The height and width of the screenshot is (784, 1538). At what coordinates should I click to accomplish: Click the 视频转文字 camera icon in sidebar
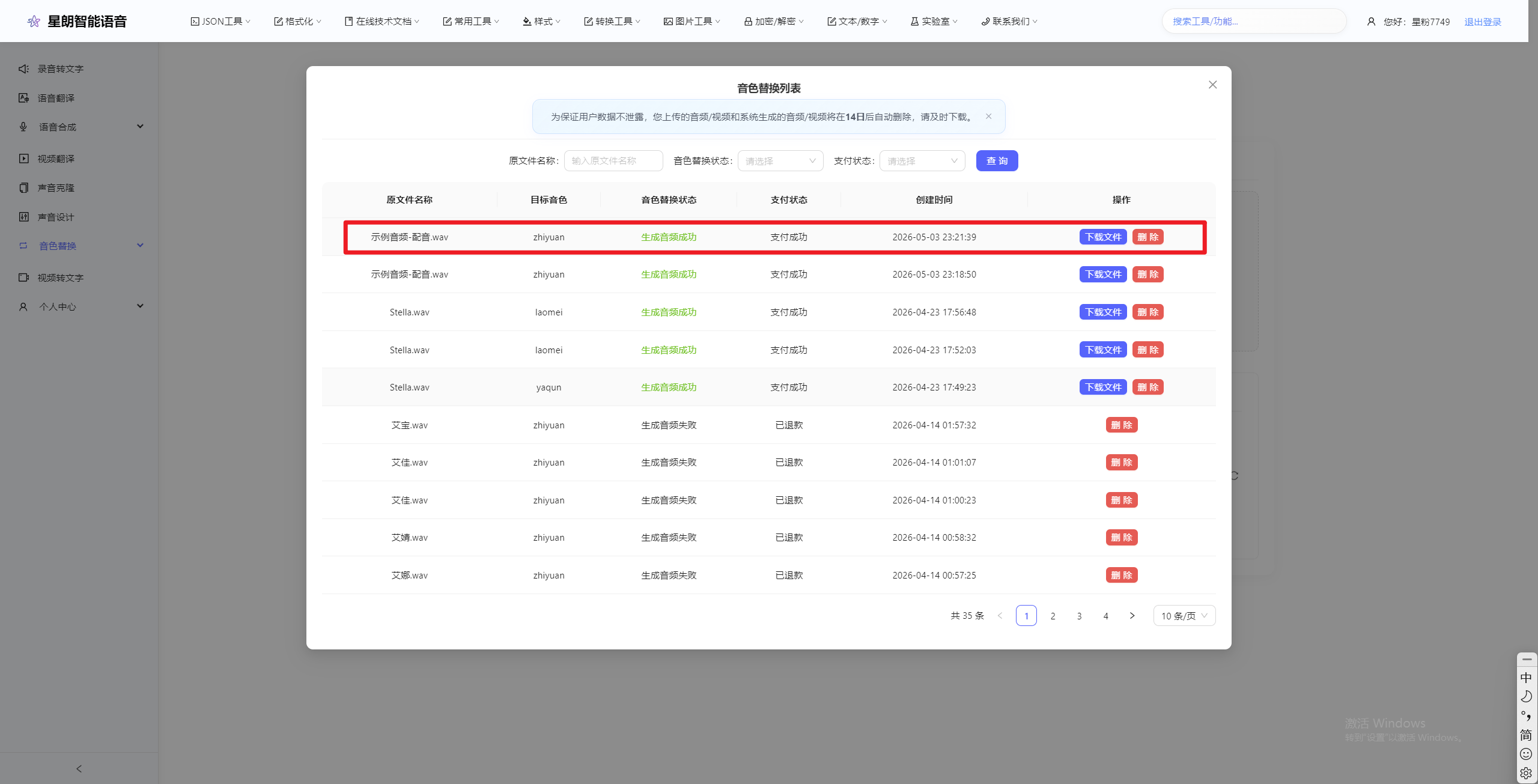23,278
